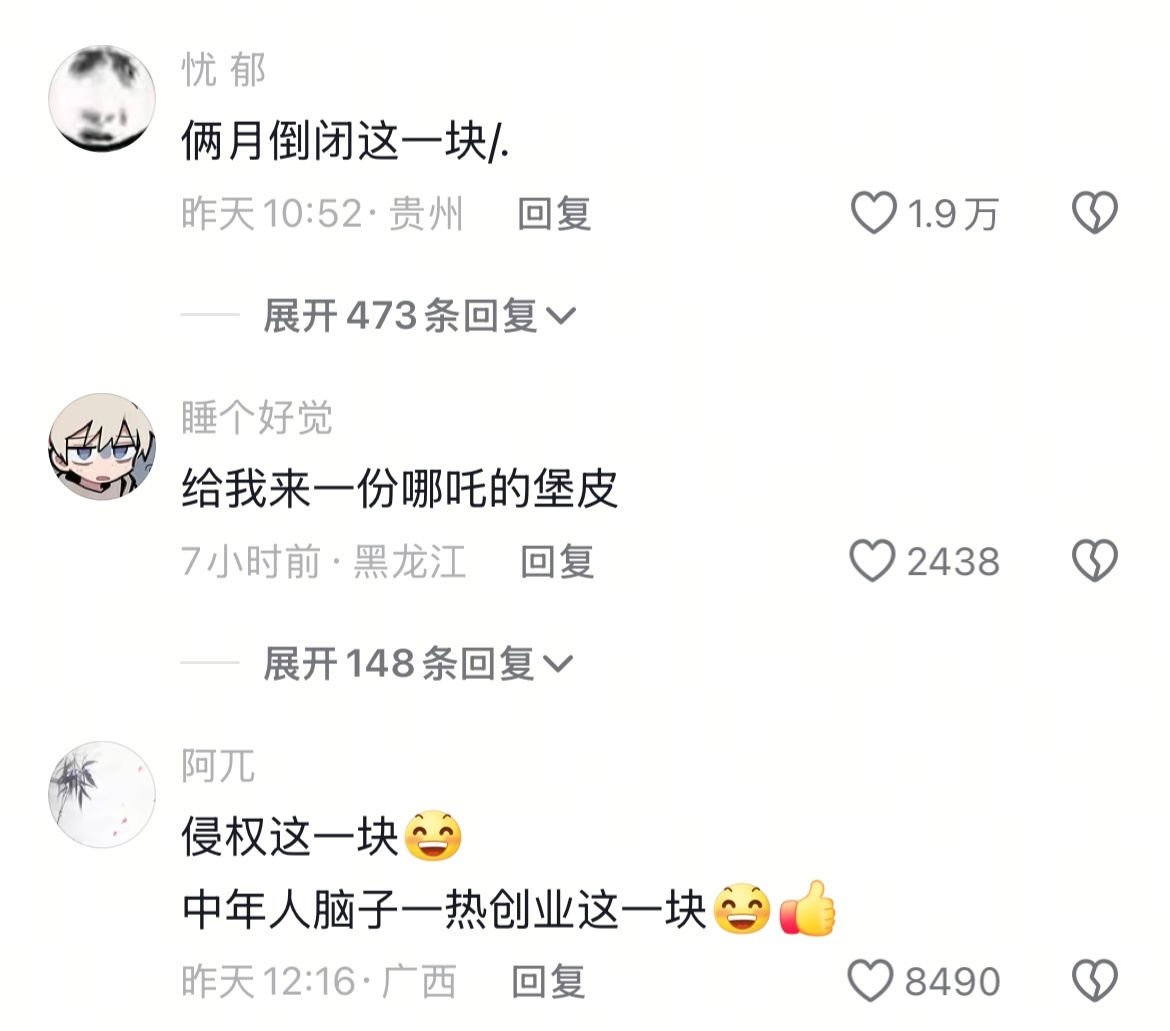This screenshot has height=1031, width=1170.
Task: Like the comment by 阿兀
Action: click(x=870, y=980)
